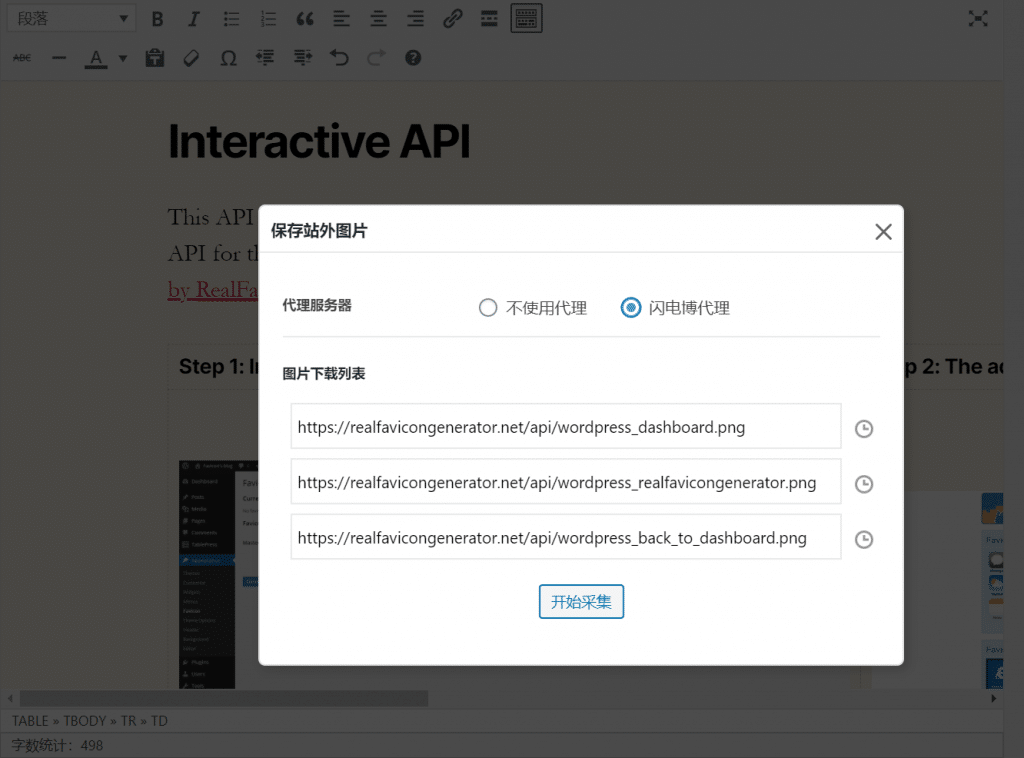Image resolution: width=1024 pixels, height=758 pixels.
Task: Enable paste as text mode
Action: tap(155, 57)
